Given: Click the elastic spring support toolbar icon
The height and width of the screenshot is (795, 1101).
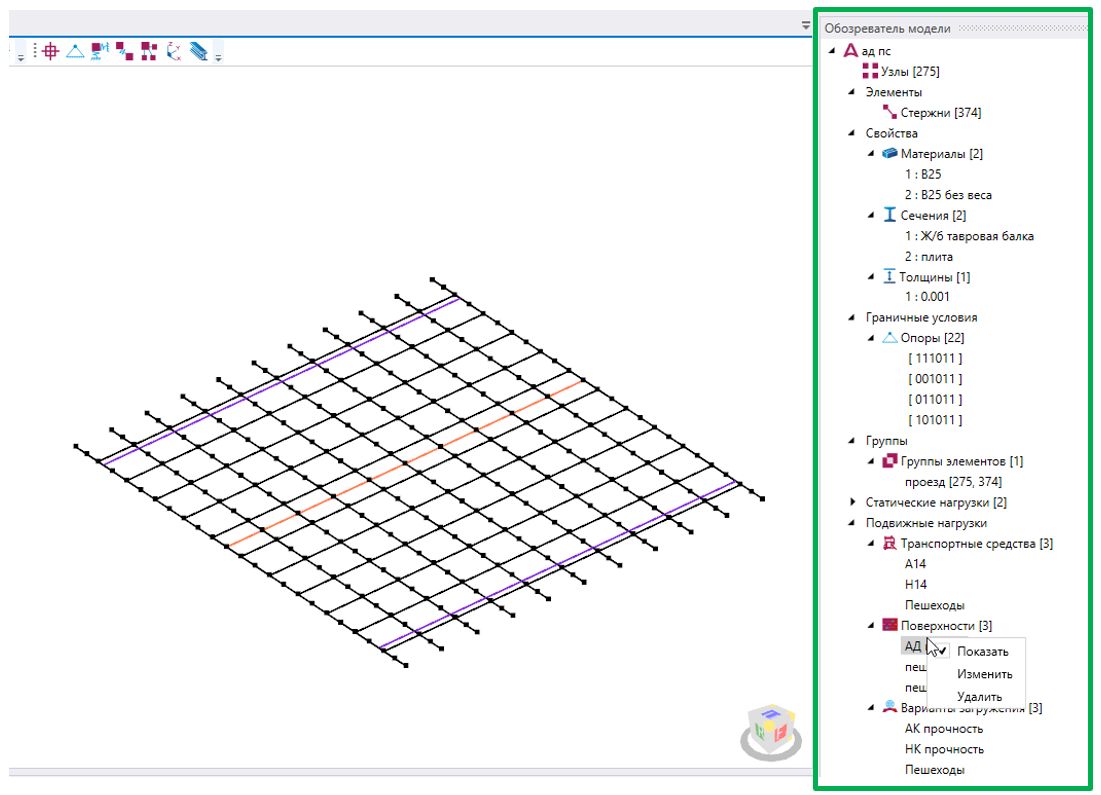Looking at the screenshot, I should point(100,51).
